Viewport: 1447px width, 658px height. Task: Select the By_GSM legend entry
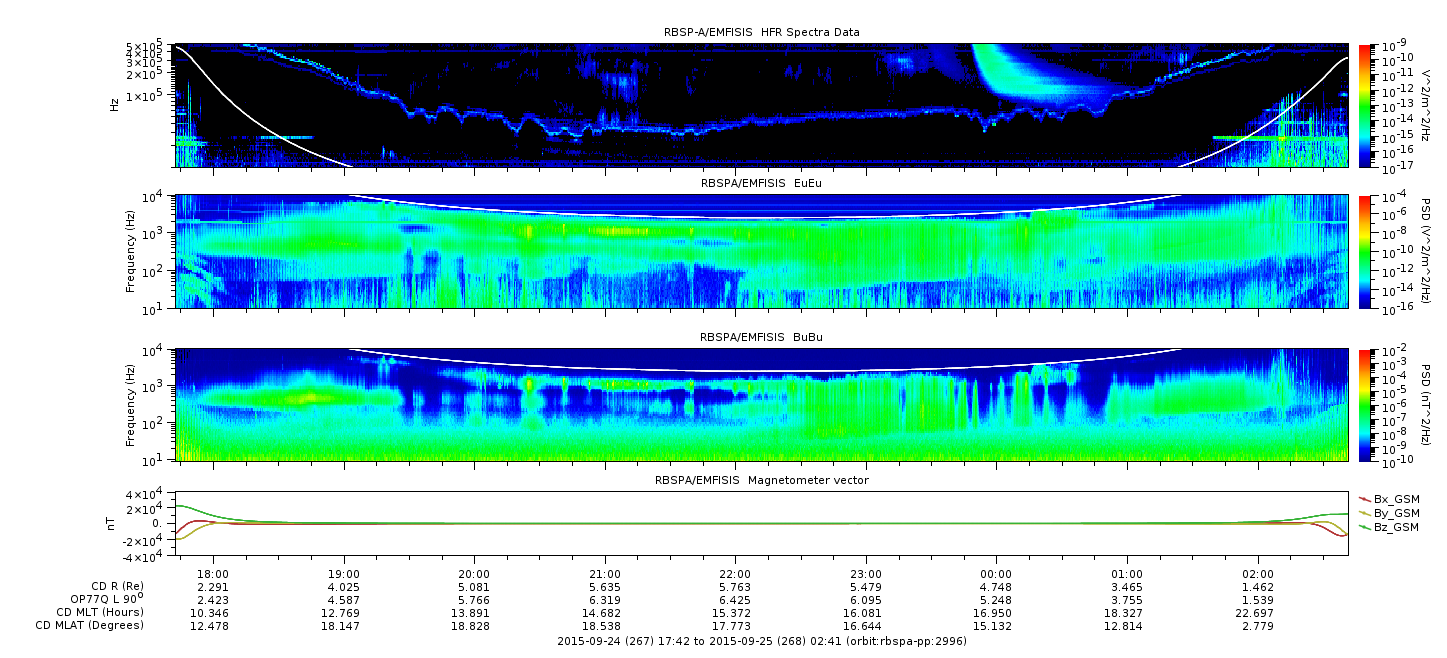[x=1395, y=512]
